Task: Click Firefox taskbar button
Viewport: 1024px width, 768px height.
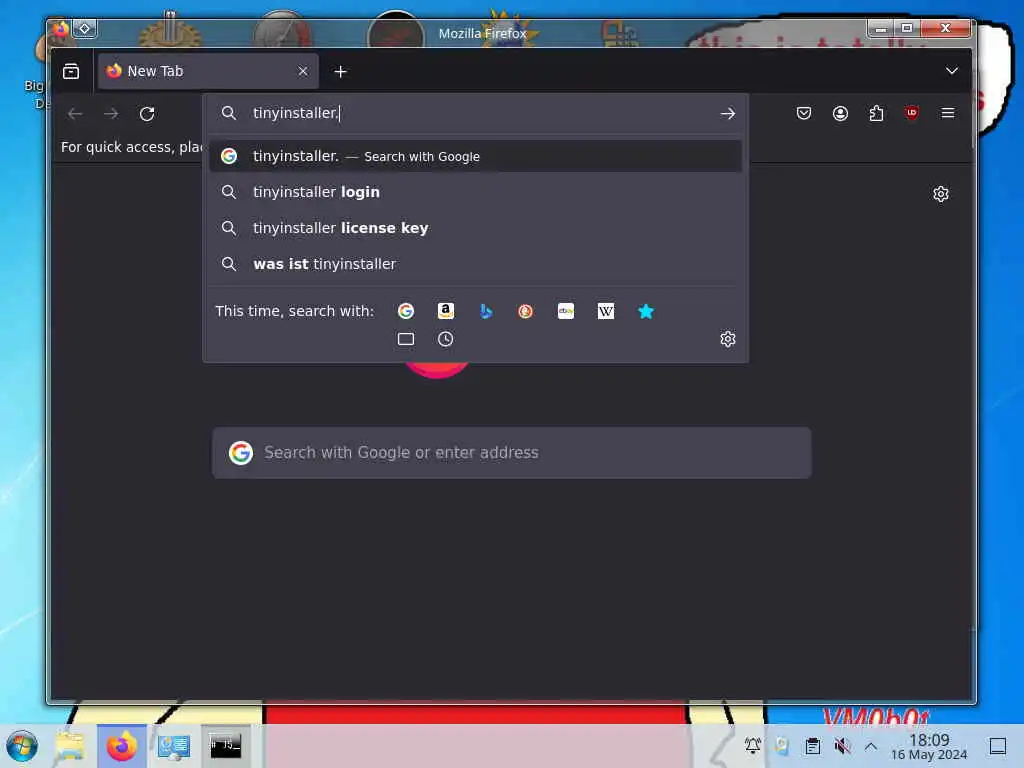Action: 121,746
